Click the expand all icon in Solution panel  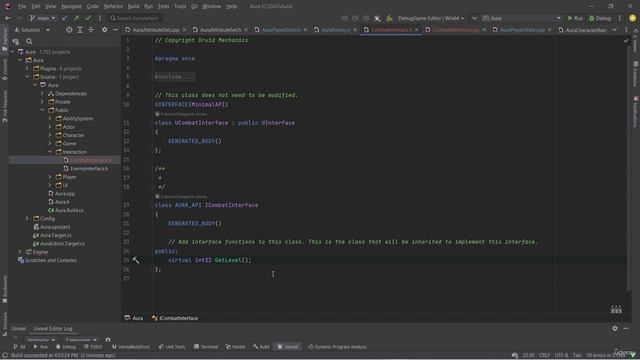click(80, 30)
